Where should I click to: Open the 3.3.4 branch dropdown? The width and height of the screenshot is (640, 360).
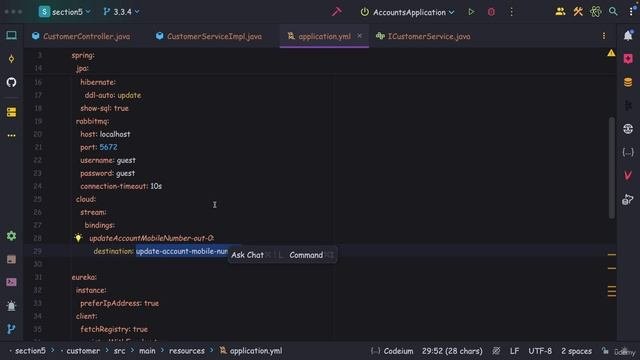(x=121, y=12)
